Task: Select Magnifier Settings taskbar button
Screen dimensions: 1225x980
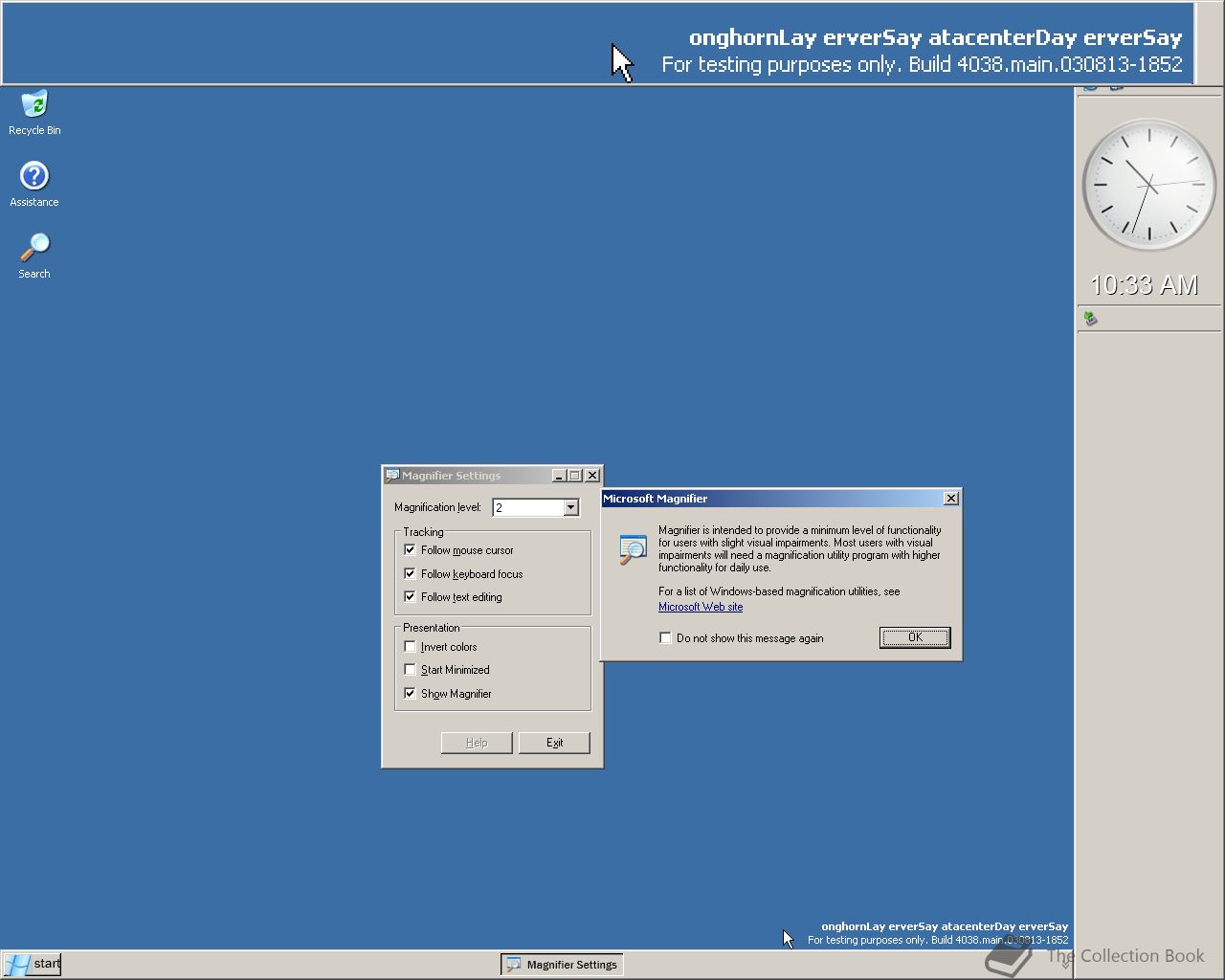Action: tap(563, 965)
